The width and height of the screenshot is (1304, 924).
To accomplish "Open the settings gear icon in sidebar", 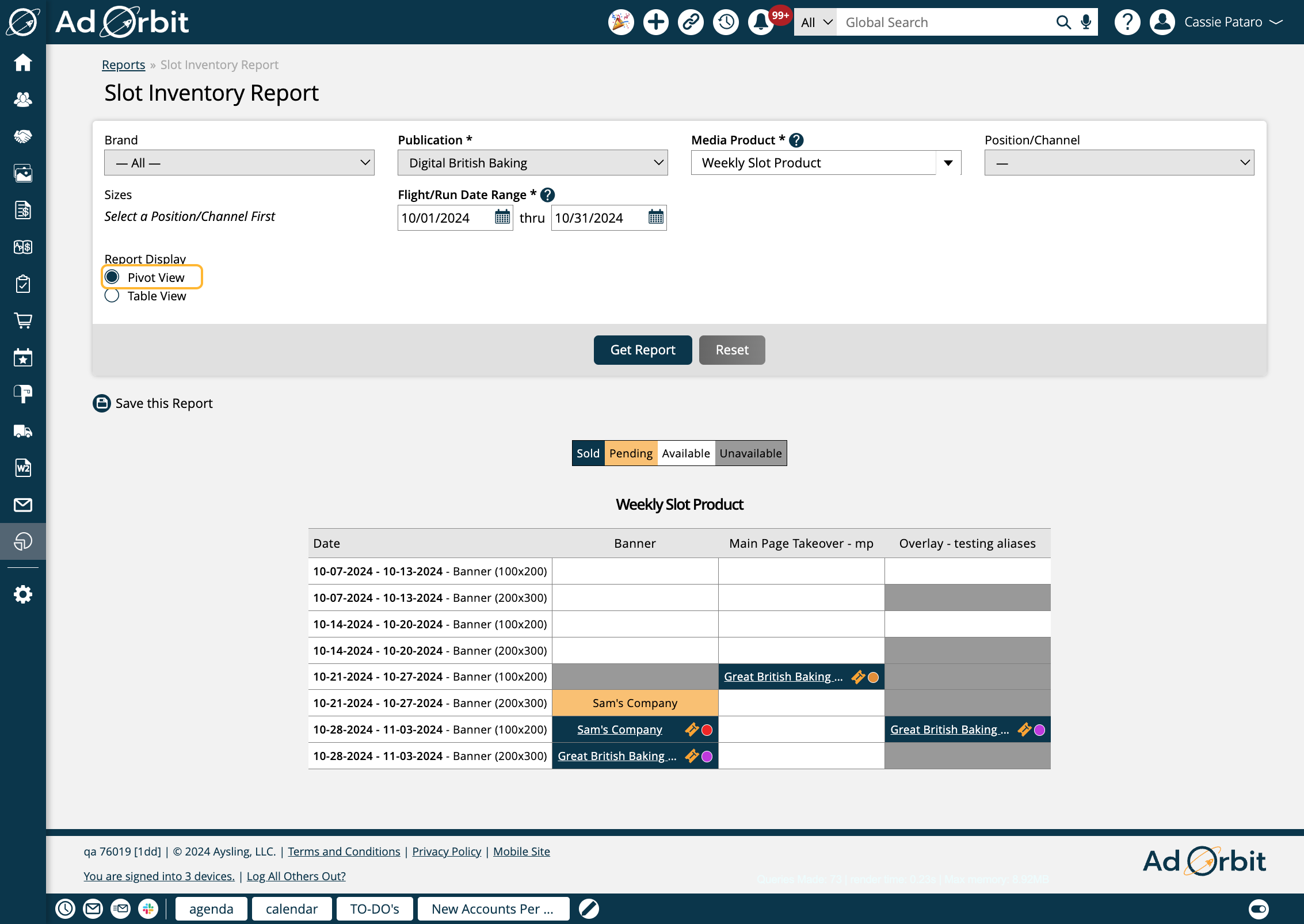I will tap(23, 594).
